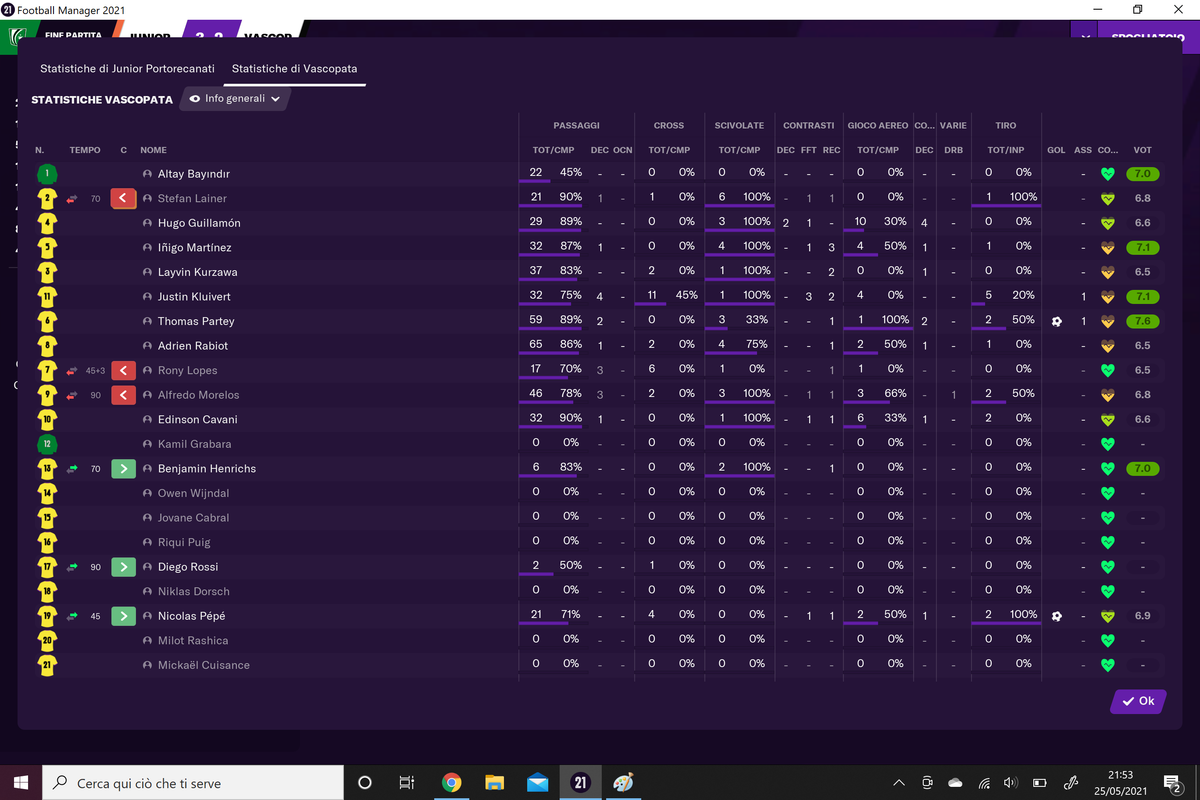This screenshot has width=1200, height=800.
Task: Click Benjamin Henrichs' green substituted-on arrow icon
Action: [x=123, y=469]
